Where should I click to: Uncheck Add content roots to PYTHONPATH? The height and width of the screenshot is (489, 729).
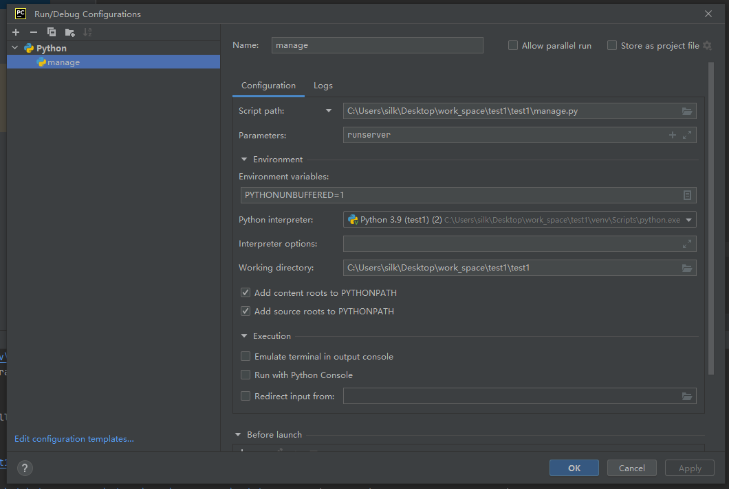tap(246, 292)
